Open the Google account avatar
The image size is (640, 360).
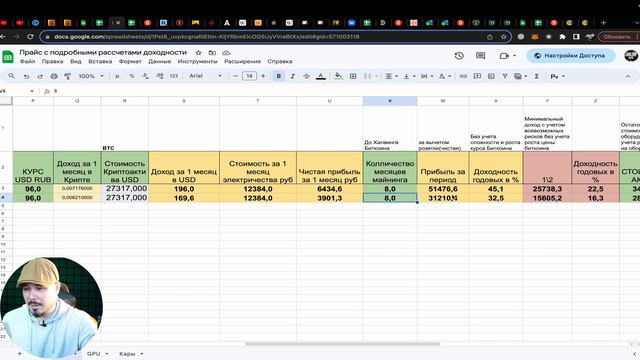pos(631,56)
